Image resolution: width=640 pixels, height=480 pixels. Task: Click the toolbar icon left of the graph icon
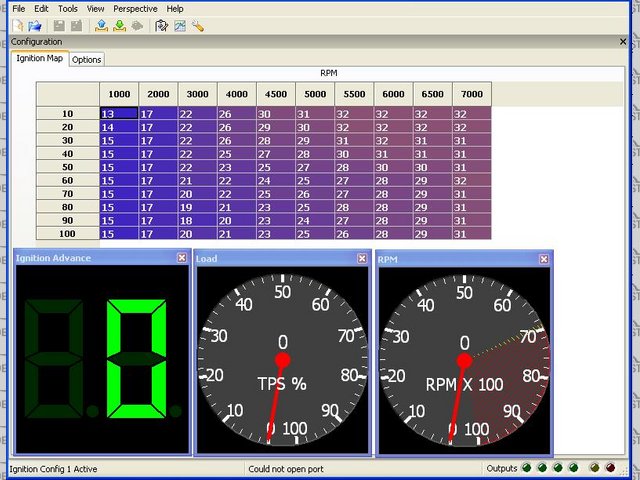click(161, 25)
